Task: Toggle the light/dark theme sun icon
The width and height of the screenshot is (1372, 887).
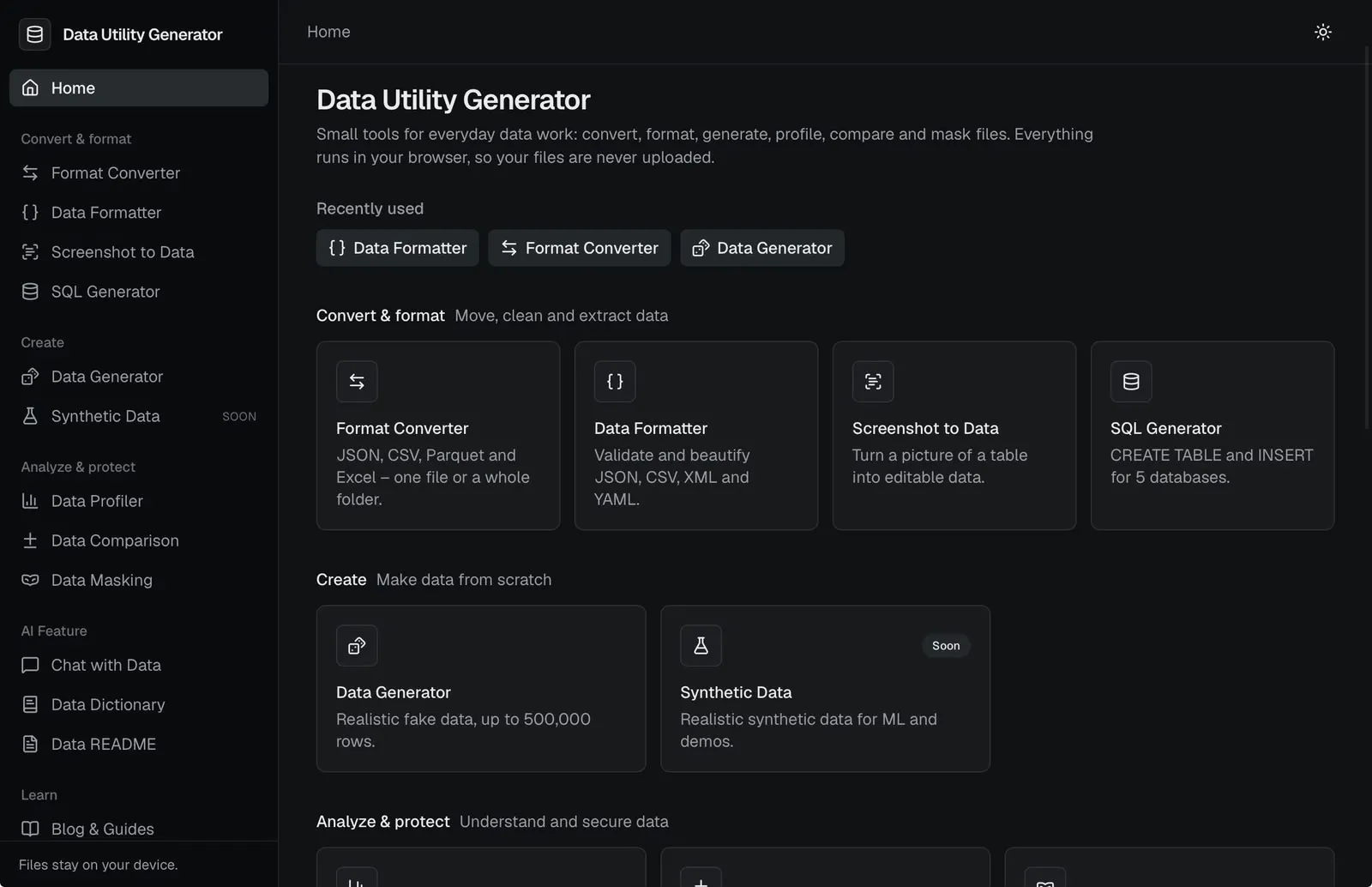Action: 1323,32
